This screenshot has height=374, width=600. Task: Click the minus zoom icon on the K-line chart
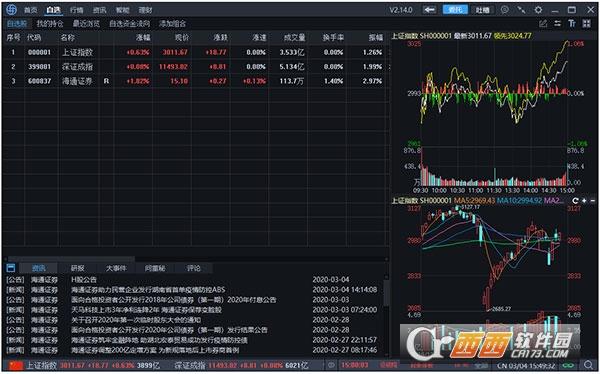593,201
